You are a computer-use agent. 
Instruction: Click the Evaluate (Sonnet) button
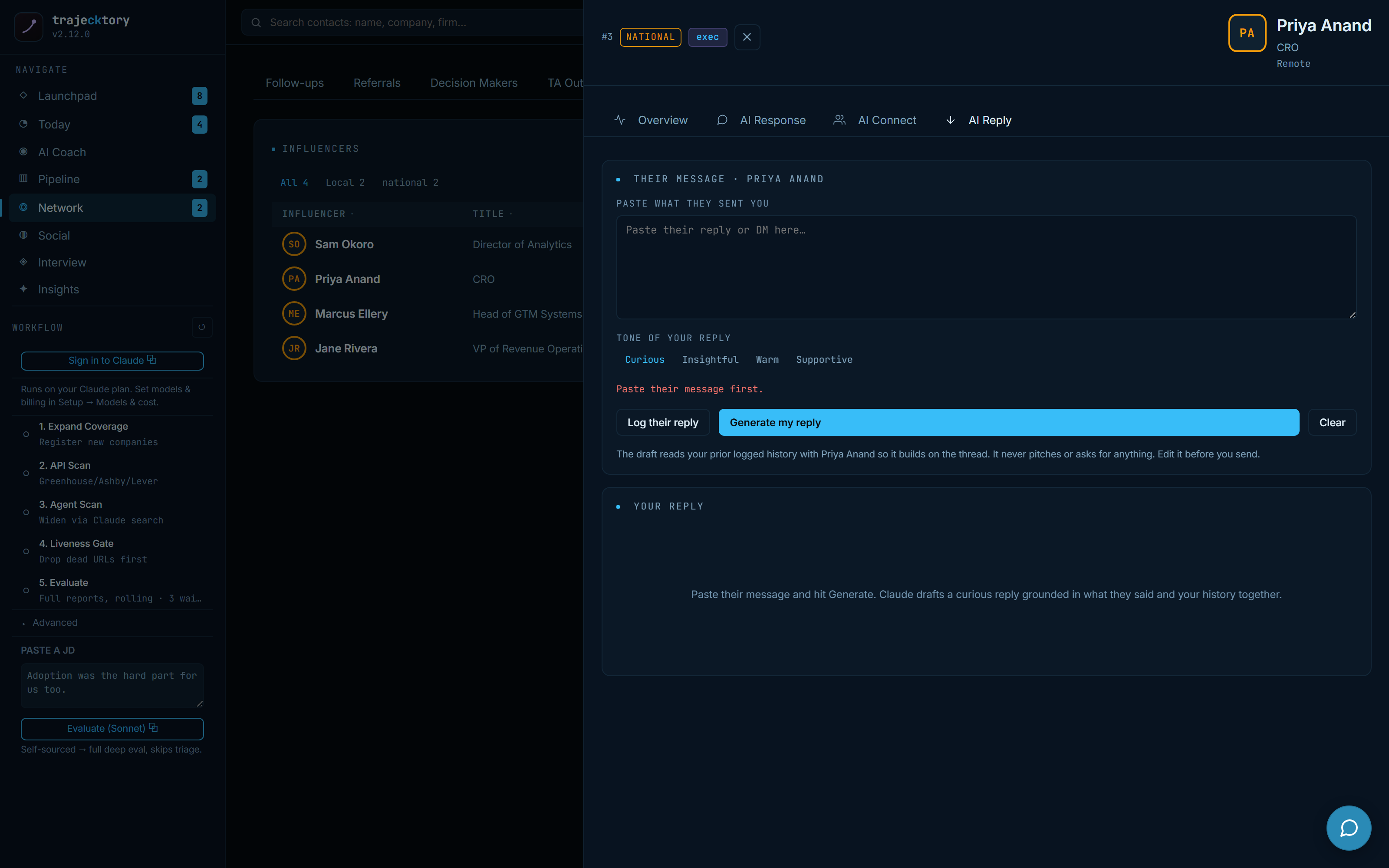point(112,729)
